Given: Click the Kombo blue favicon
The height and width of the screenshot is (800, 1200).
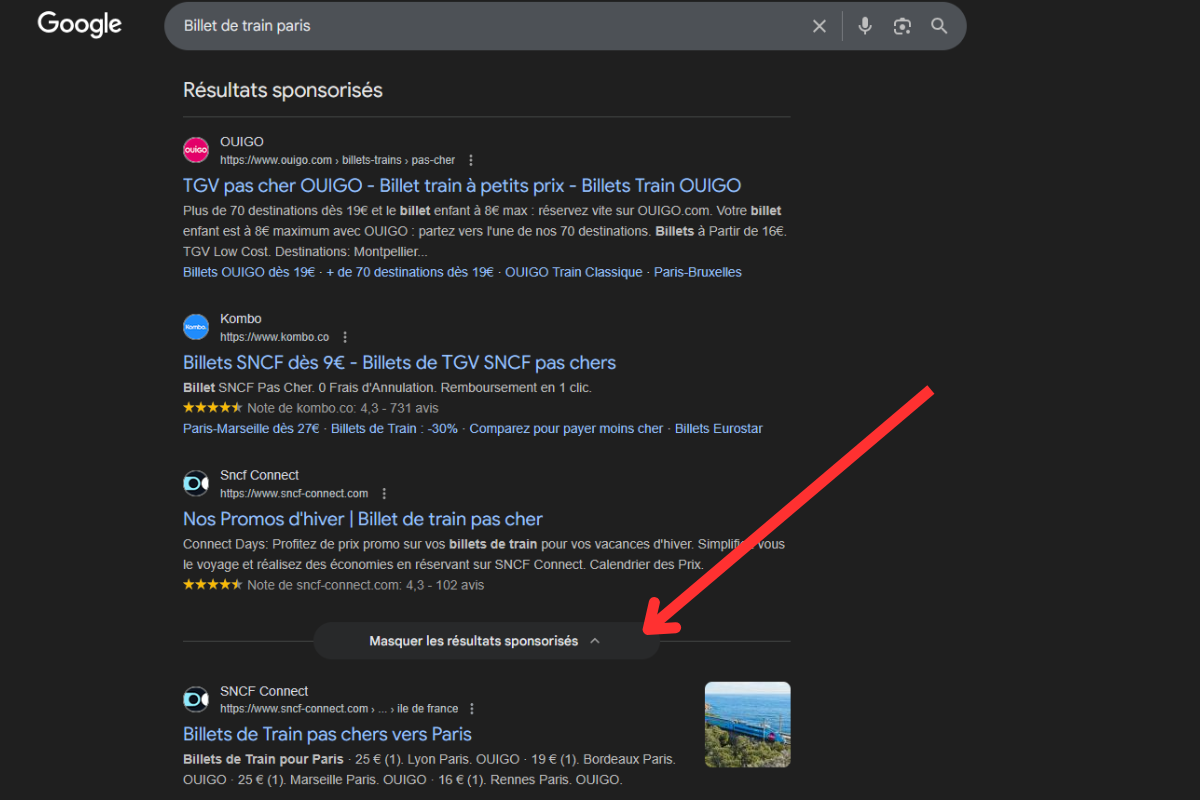Looking at the screenshot, I should (196, 327).
